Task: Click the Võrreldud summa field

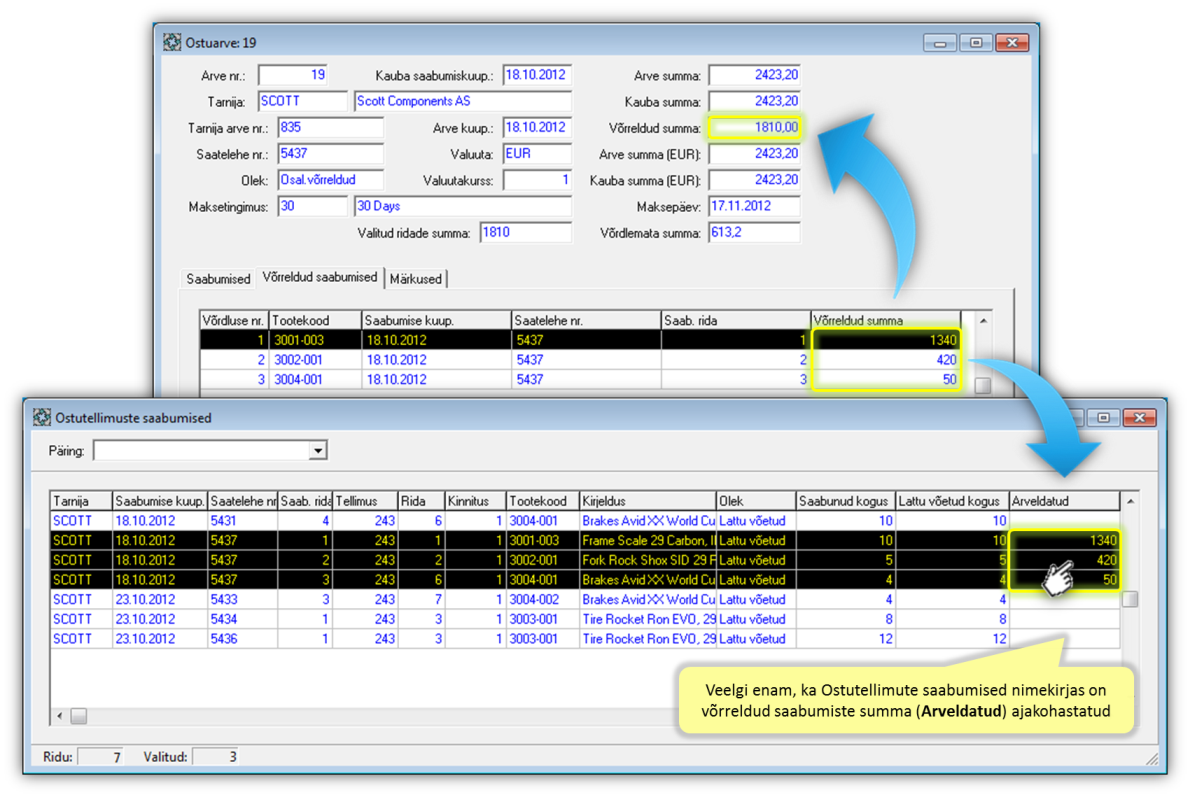Action: click(x=754, y=128)
